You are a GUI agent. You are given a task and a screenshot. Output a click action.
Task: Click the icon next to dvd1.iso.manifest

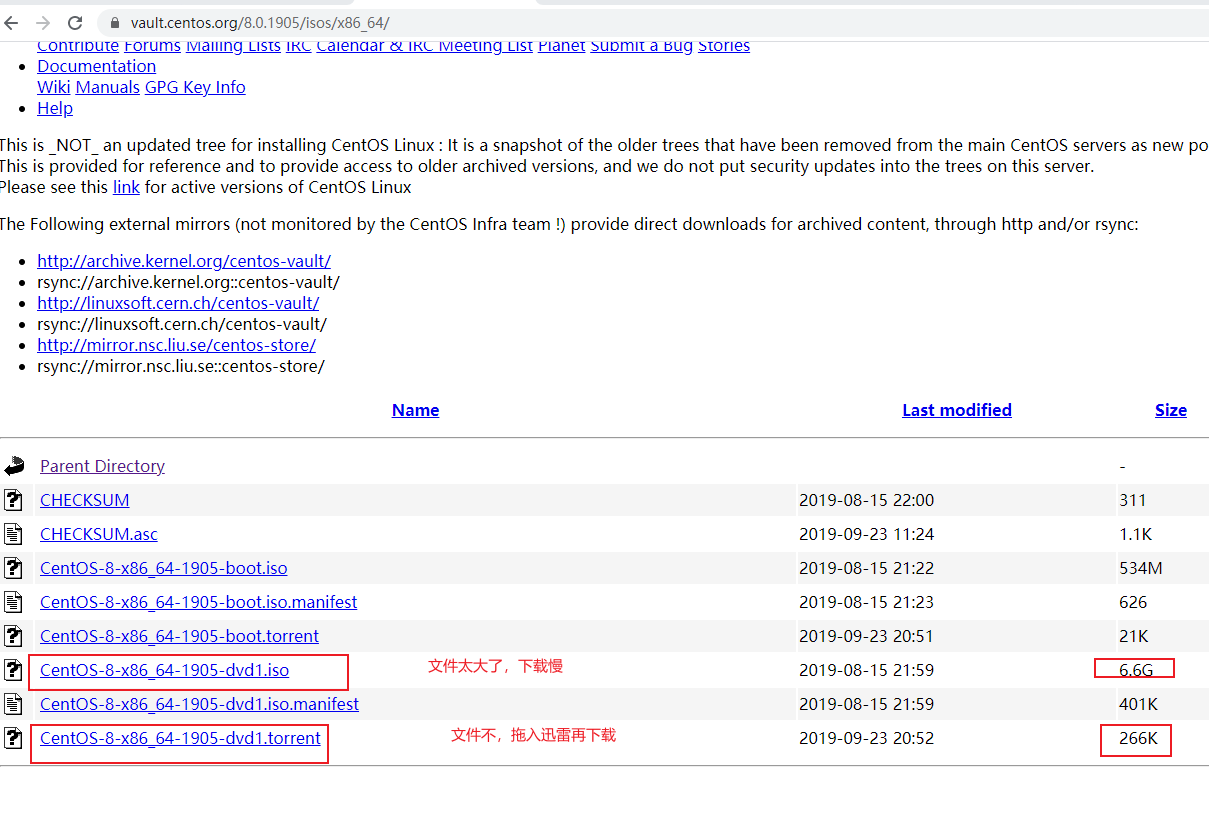13,704
